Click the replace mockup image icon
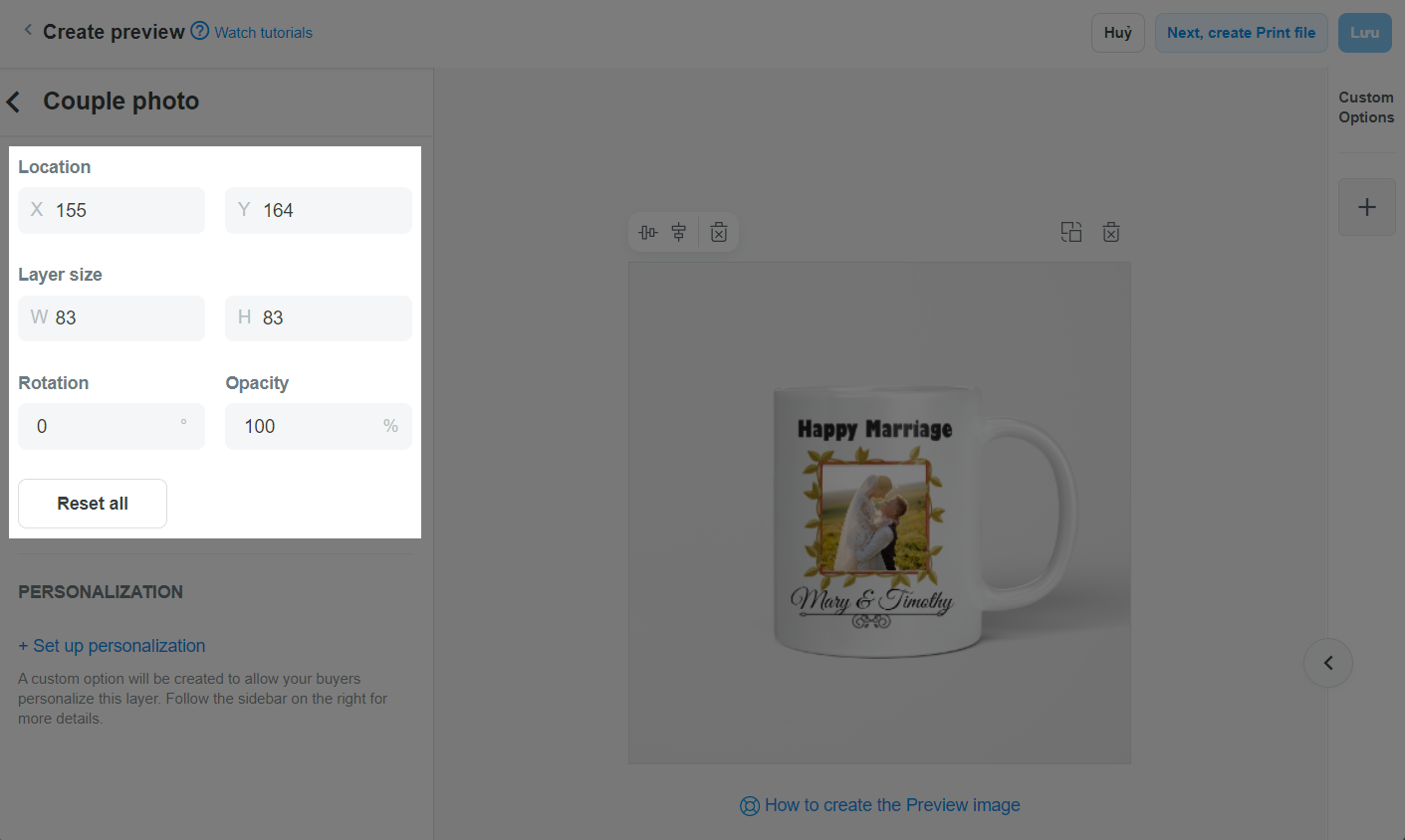This screenshot has width=1405, height=840. [x=1071, y=232]
